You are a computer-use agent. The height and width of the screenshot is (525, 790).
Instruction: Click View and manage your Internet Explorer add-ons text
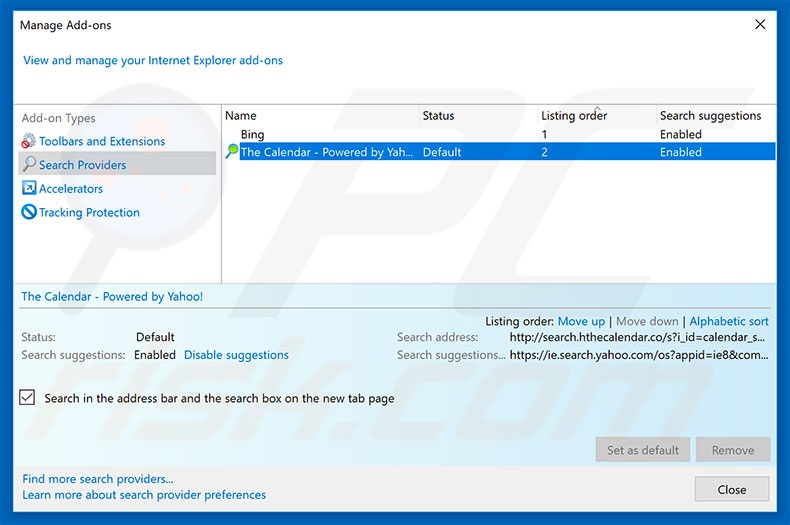point(153,60)
